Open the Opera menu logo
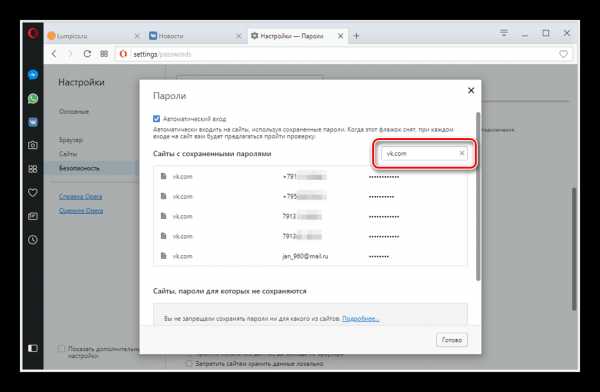This screenshot has width=600, height=392. point(33,34)
